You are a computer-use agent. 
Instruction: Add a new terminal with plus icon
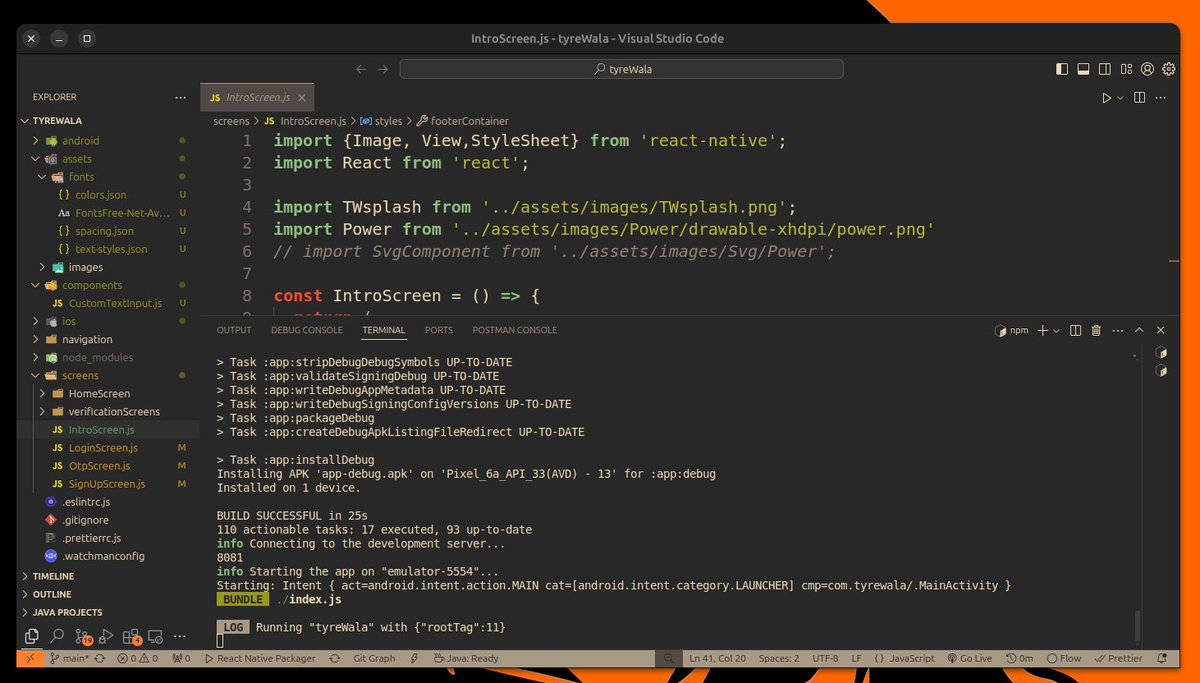1042,330
